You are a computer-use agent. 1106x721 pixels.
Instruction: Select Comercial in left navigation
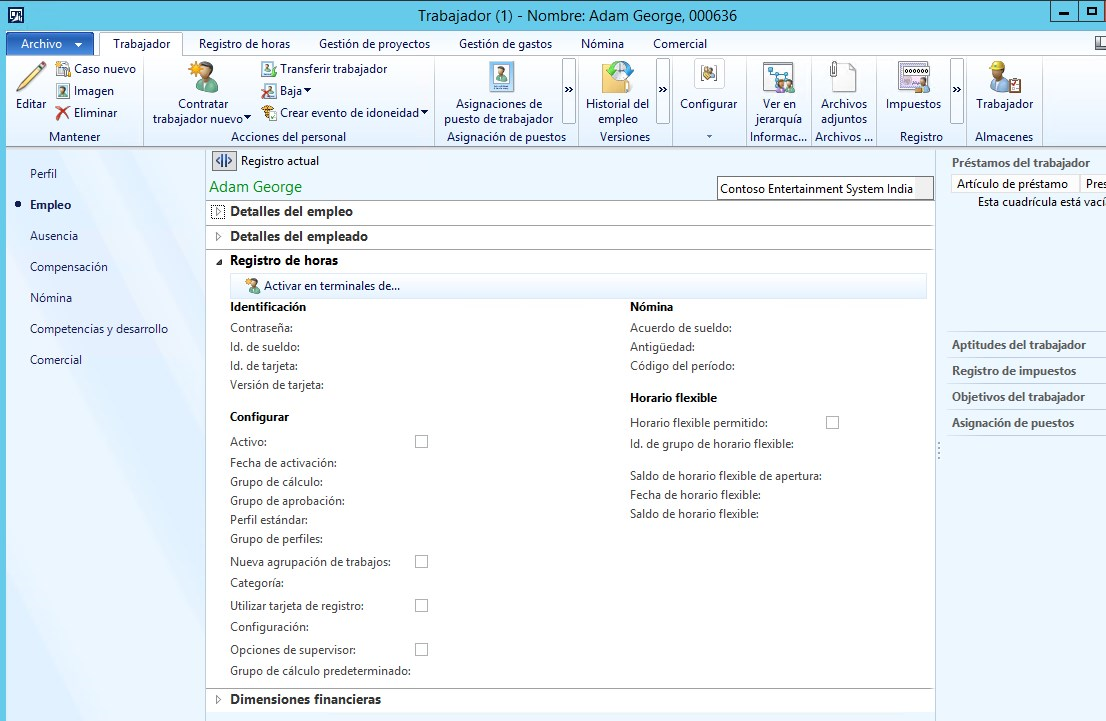[56, 360]
